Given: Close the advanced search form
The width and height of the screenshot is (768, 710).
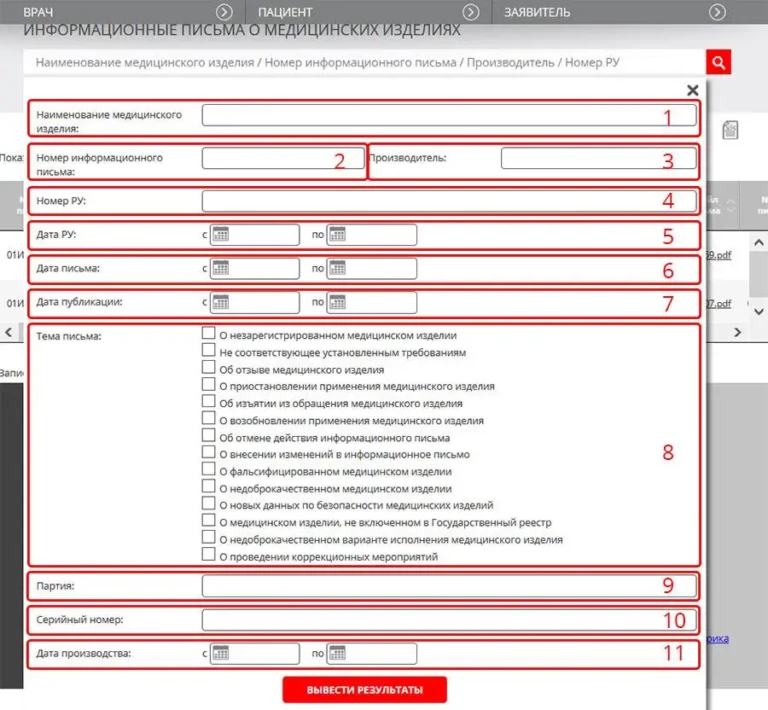Looking at the screenshot, I should tap(692, 90).
